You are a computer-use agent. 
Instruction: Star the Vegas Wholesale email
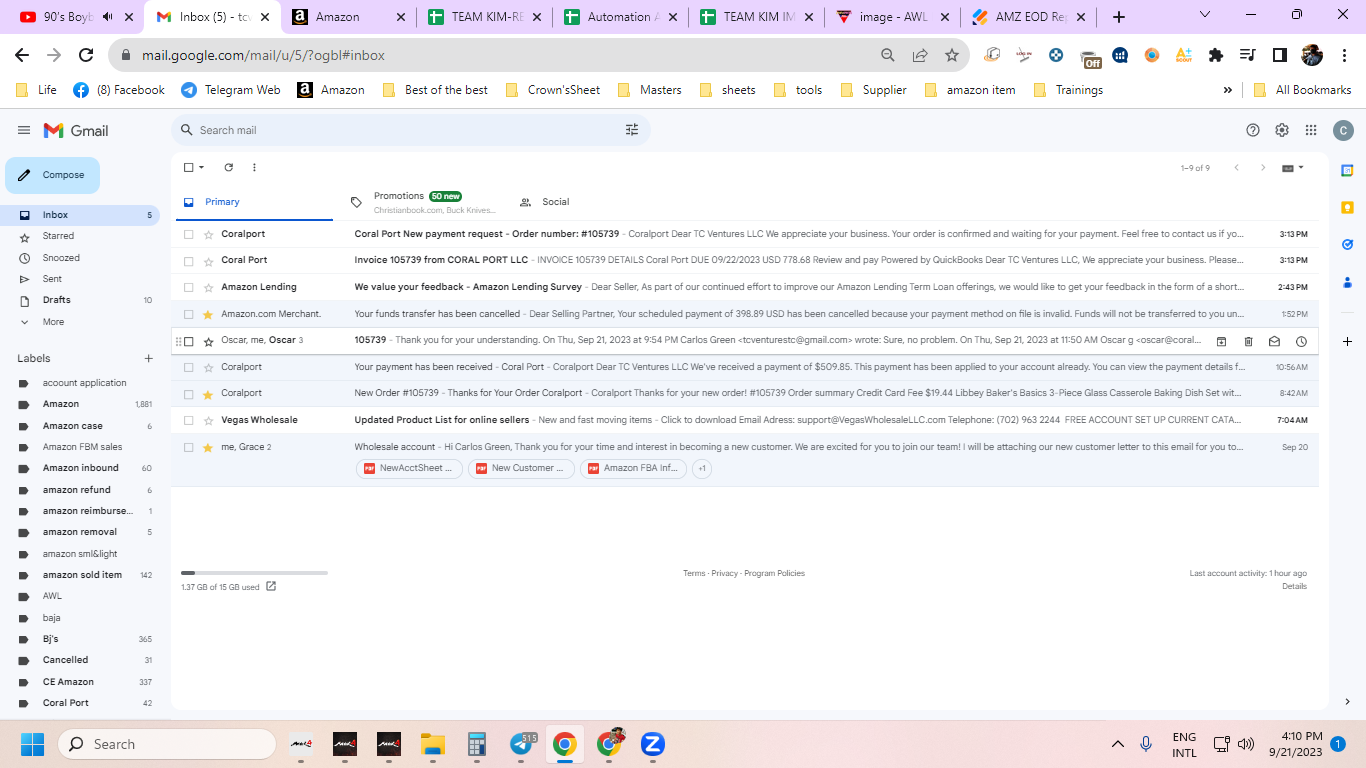(x=208, y=420)
